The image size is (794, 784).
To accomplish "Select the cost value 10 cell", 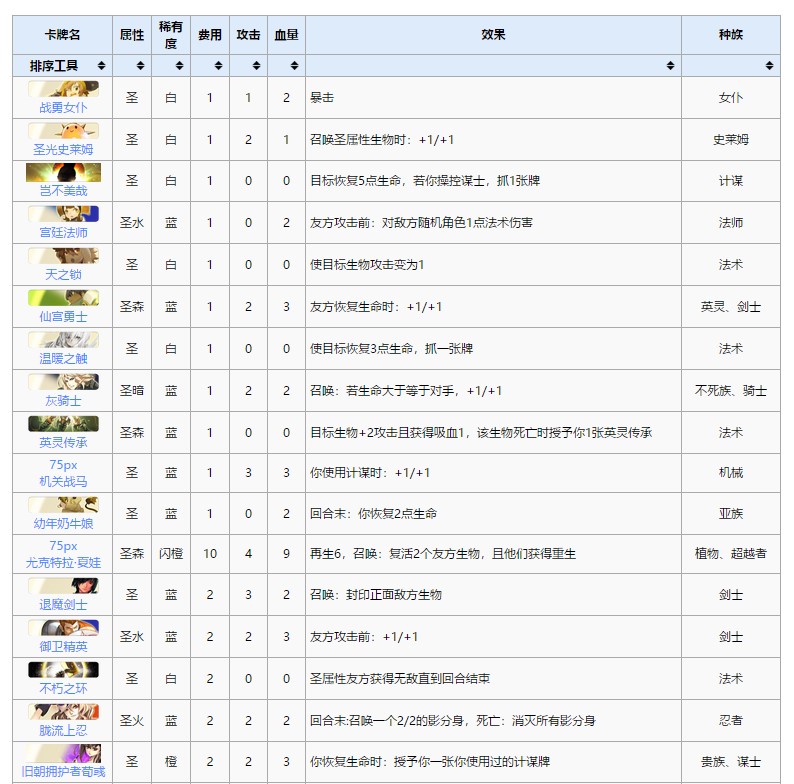I will [210, 554].
